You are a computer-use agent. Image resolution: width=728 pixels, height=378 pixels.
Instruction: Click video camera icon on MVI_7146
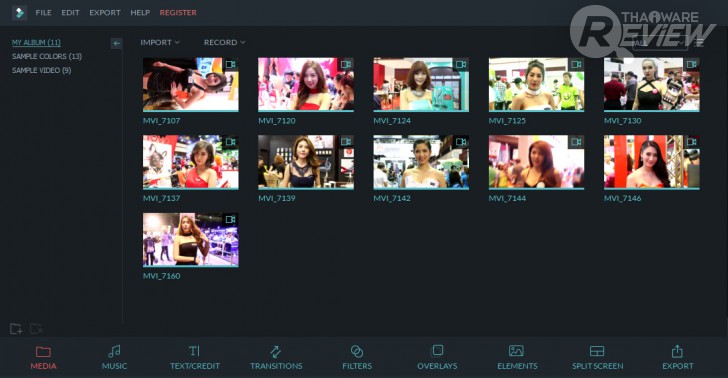tap(691, 142)
